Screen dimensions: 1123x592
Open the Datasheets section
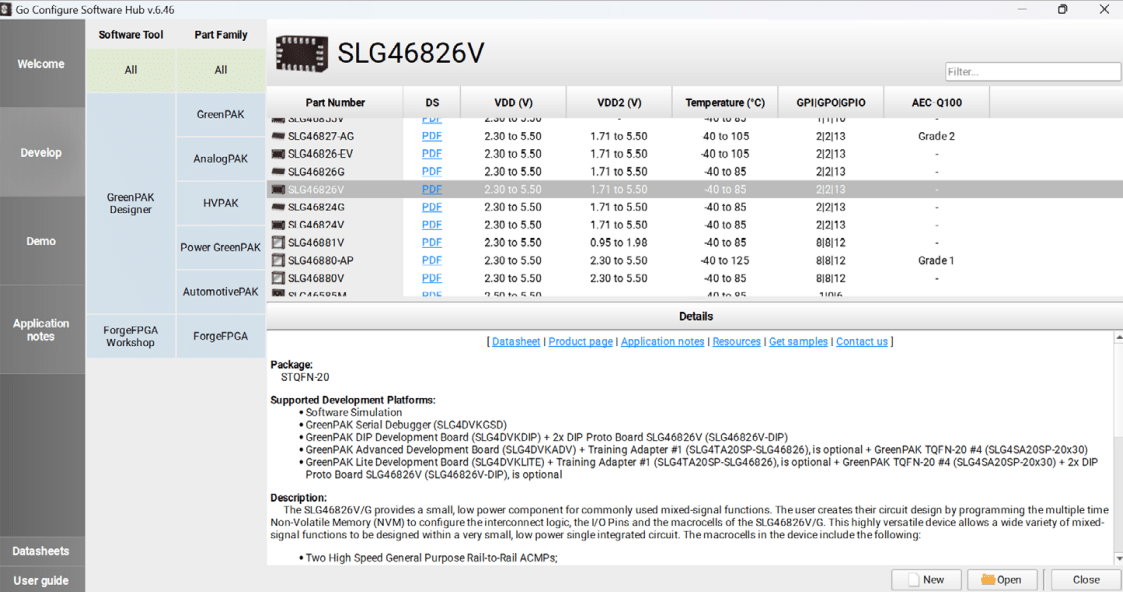(x=42, y=551)
